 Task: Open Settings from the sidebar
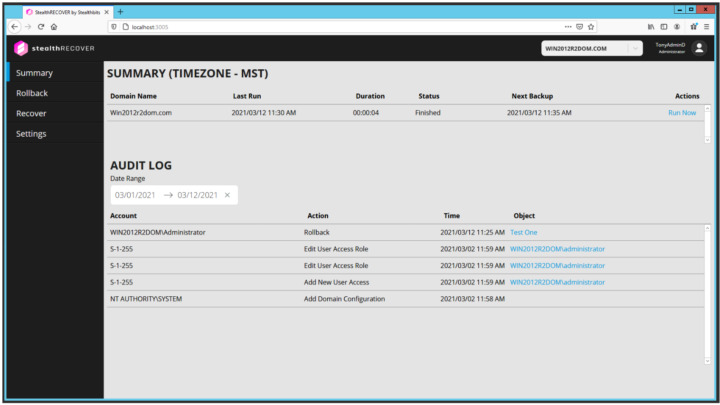(31, 133)
